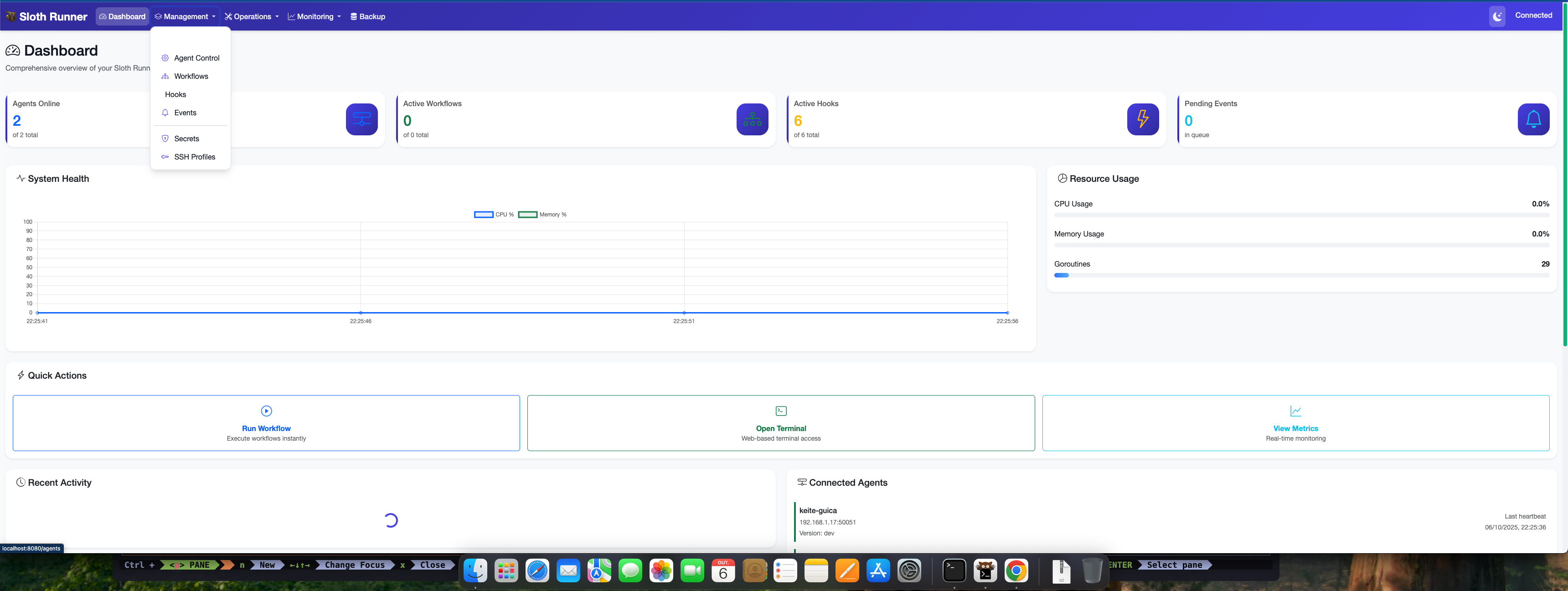The height and width of the screenshot is (591, 1568).
Task: Expand the Monitoring dropdown menu
Action: (314, 16)
